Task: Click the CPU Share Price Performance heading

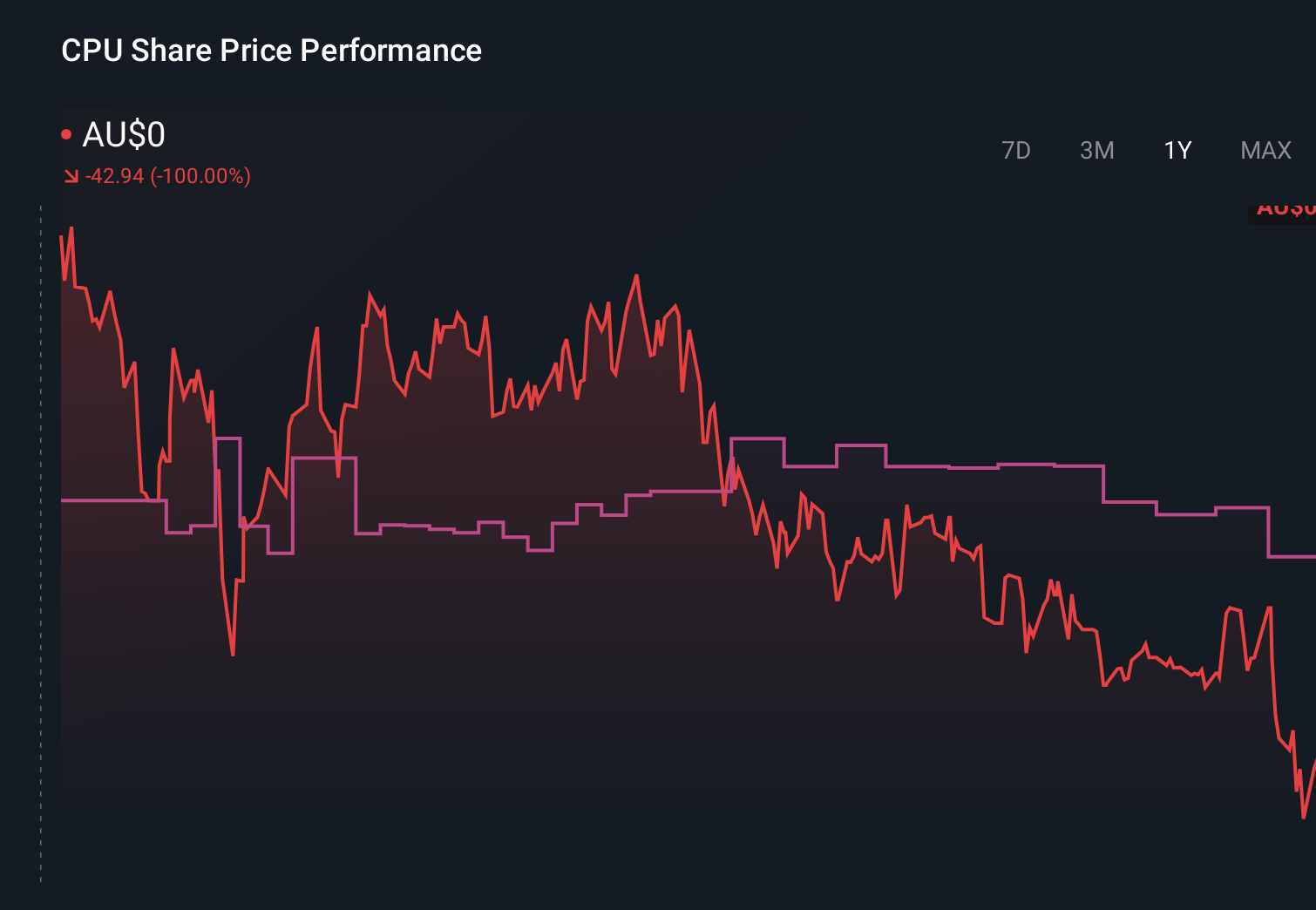Action: coord(271,51)
